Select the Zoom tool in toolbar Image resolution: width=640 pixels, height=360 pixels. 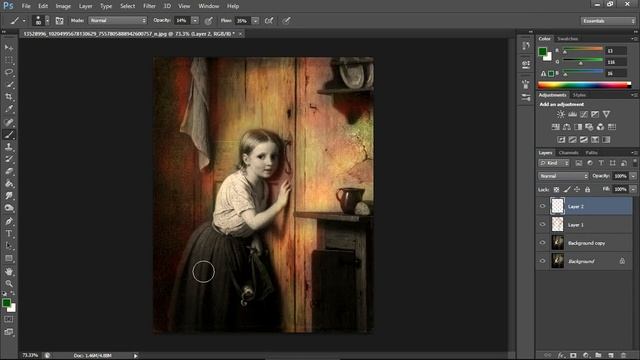9,283
